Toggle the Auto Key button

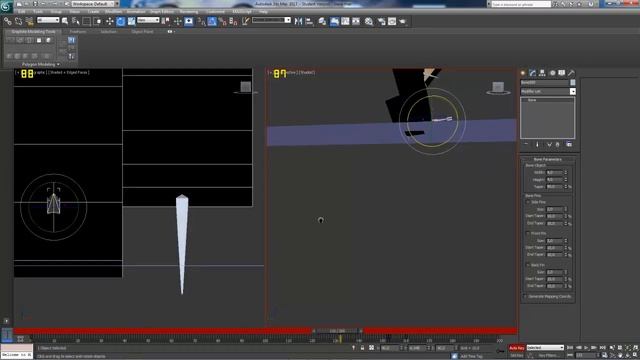[516, 348]
